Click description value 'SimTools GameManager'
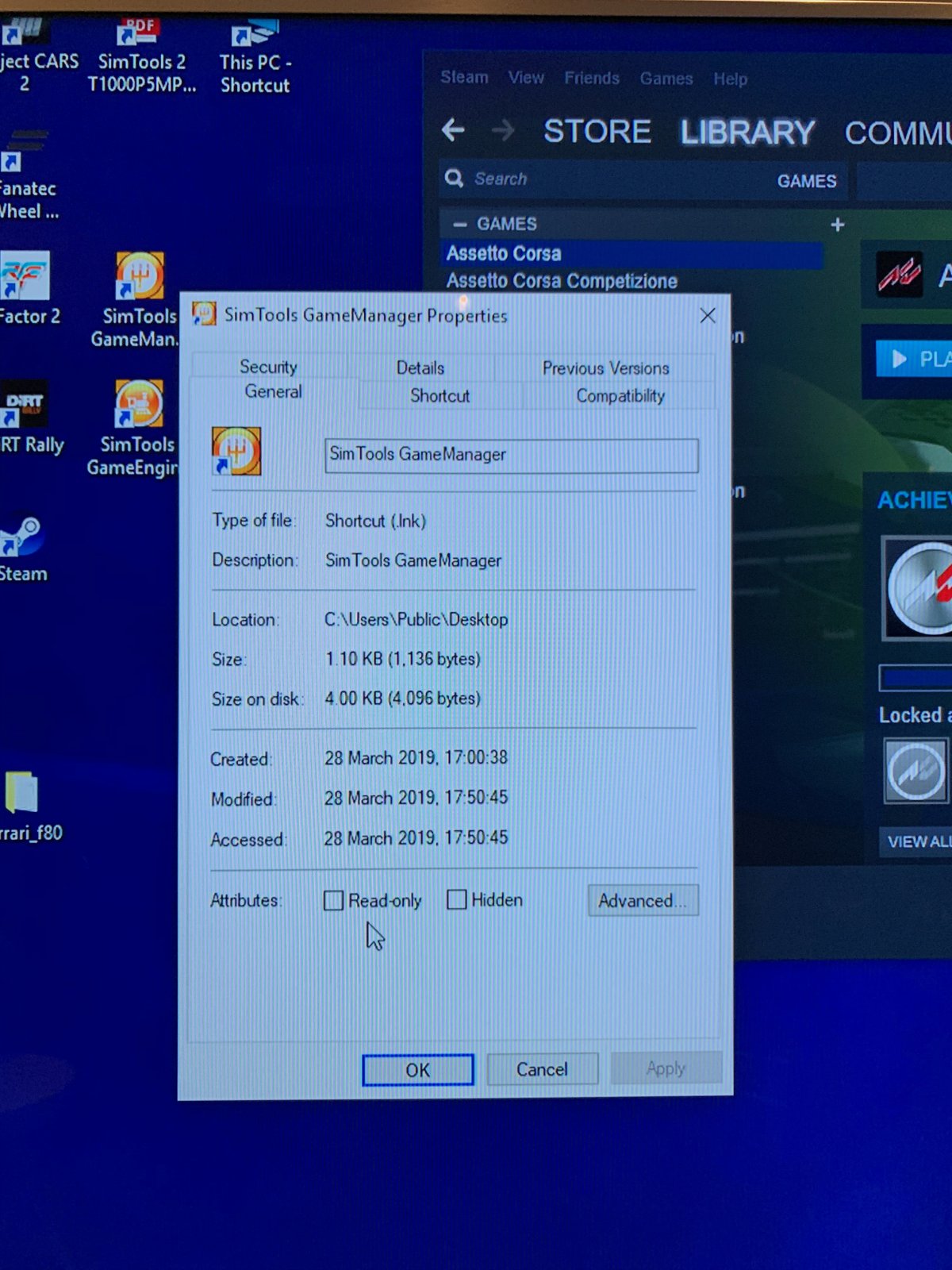 (x=413, y=560)
